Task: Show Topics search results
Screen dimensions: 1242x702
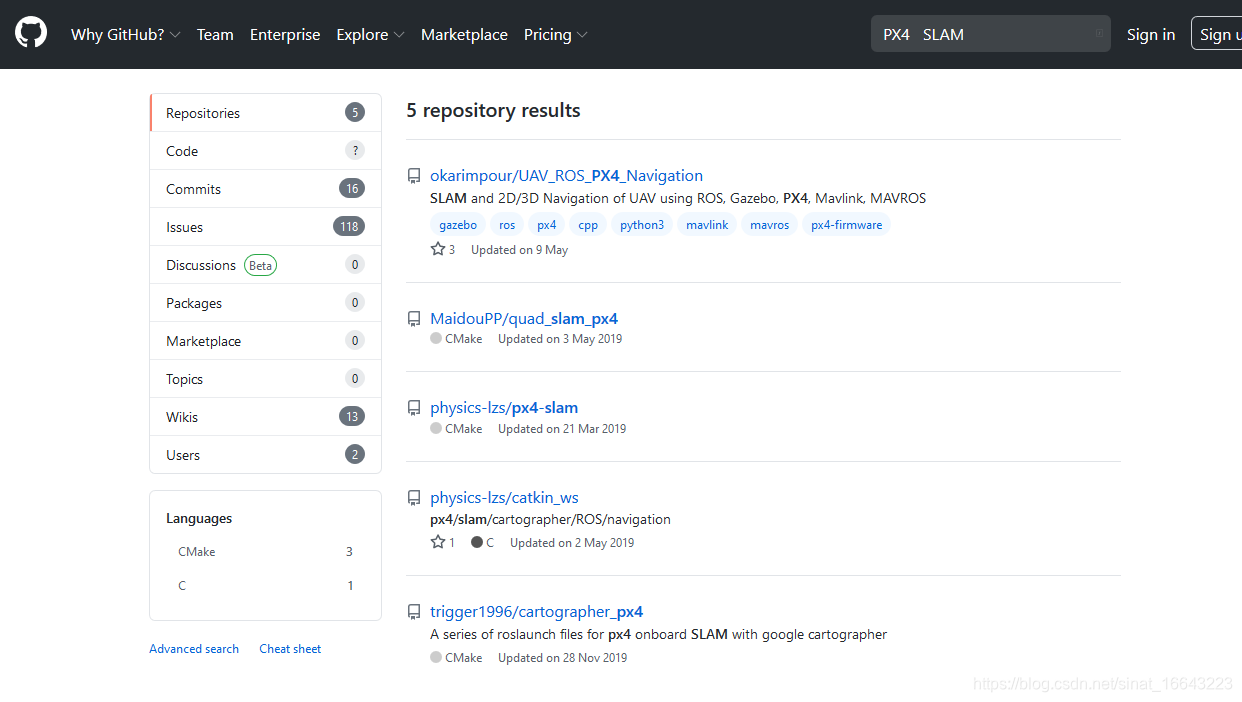Action: 265,379
